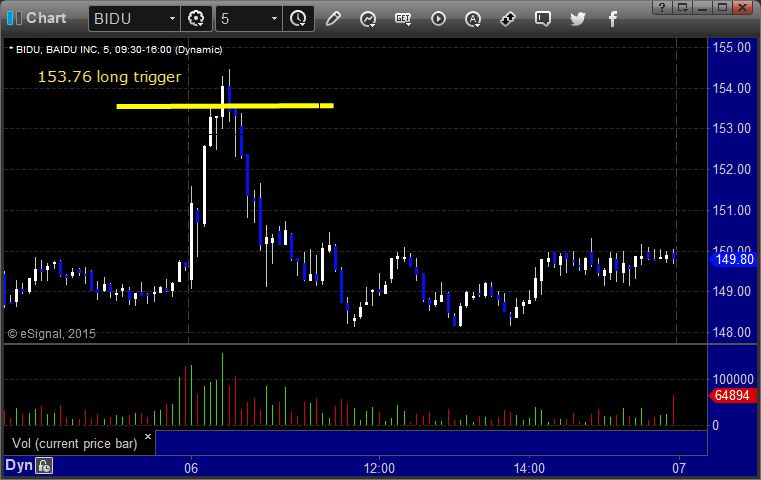Select the yellow long trigger line
The height and width of the screenshot is (480, 761).
tap(225, 106)
